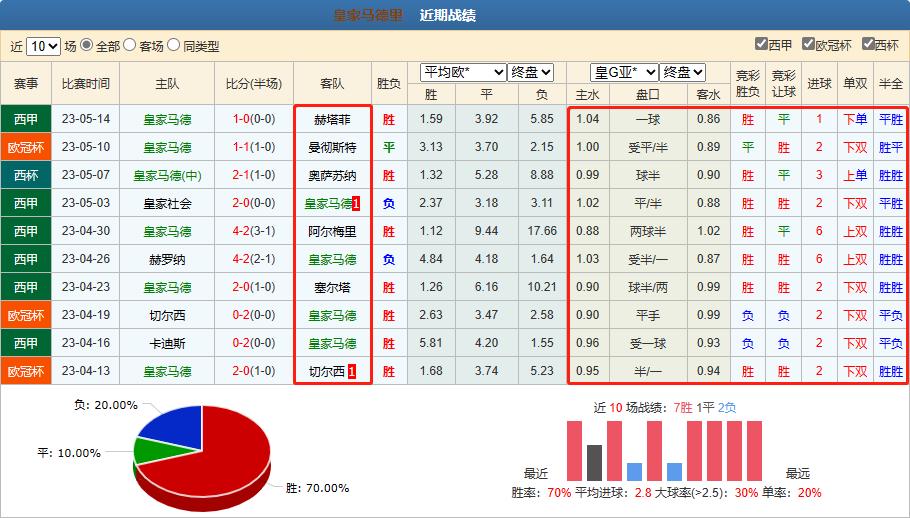The height and width of the screenshot is (518, 910).
Task: Click home team 切尔西 on 23-04-19 row
Action: point(167,316)
